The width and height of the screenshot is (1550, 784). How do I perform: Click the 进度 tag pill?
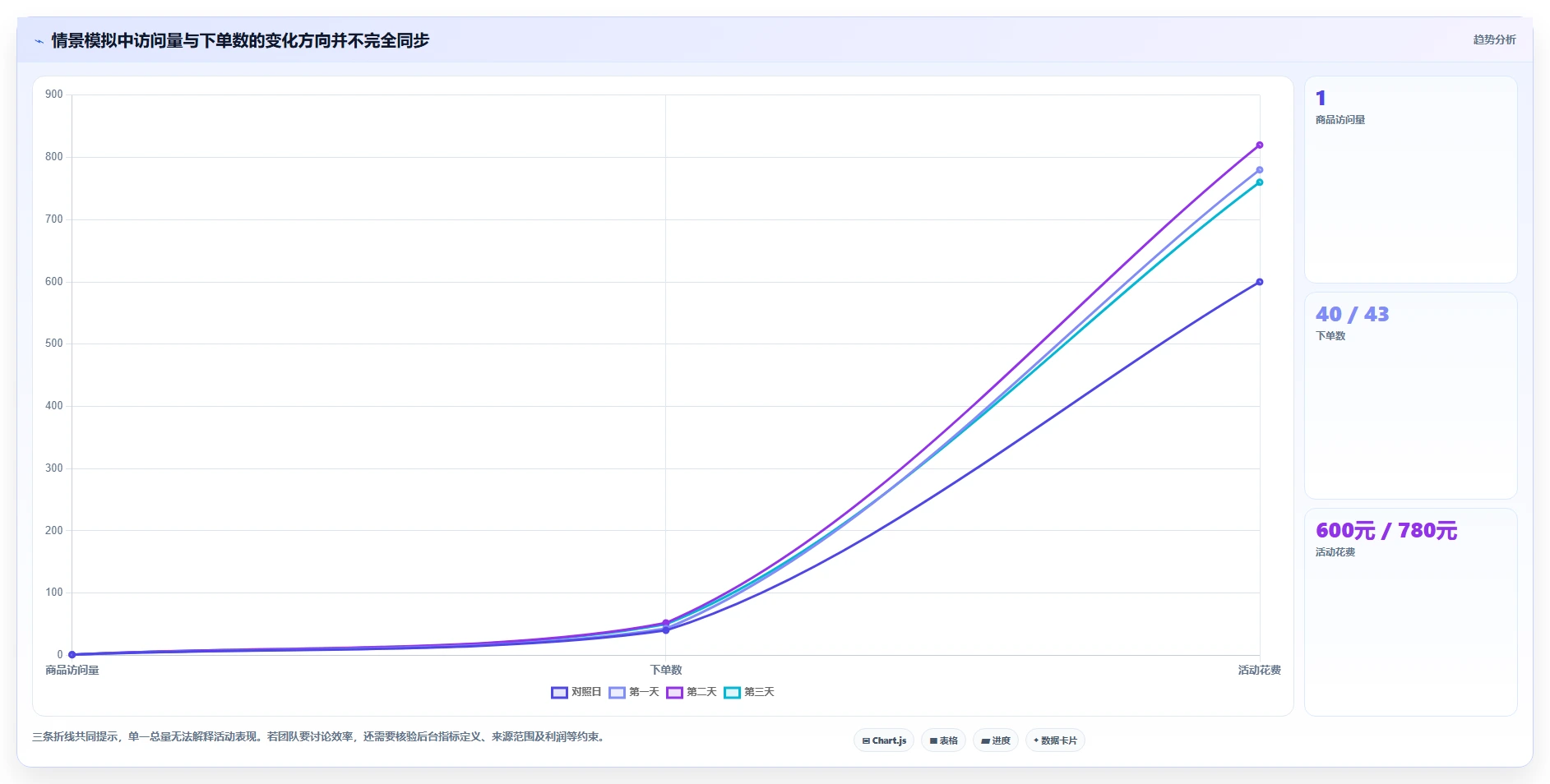pyautogui.click(x=996, y=740)
